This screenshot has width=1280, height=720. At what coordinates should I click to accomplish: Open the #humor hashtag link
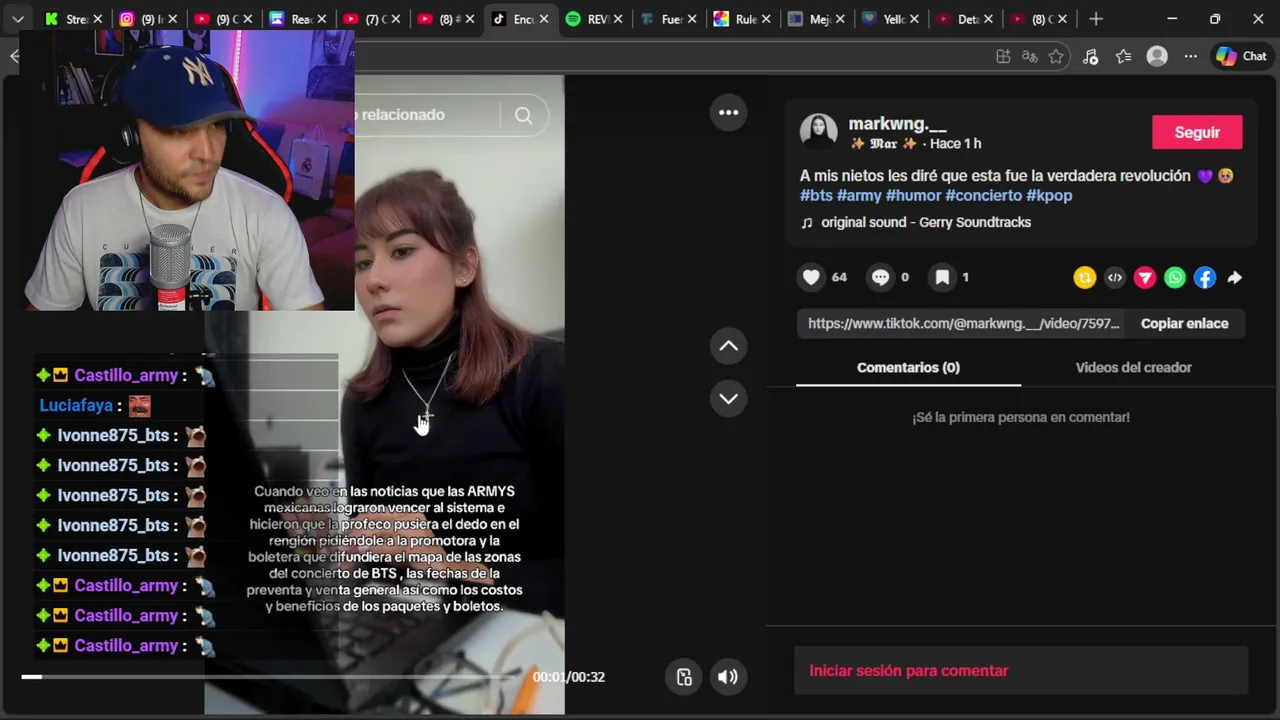pos(913,195)
